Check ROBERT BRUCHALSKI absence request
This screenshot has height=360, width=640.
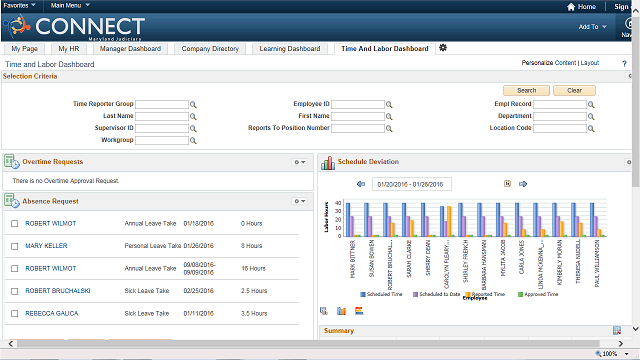pyautogui.click(x=15, y=291)
